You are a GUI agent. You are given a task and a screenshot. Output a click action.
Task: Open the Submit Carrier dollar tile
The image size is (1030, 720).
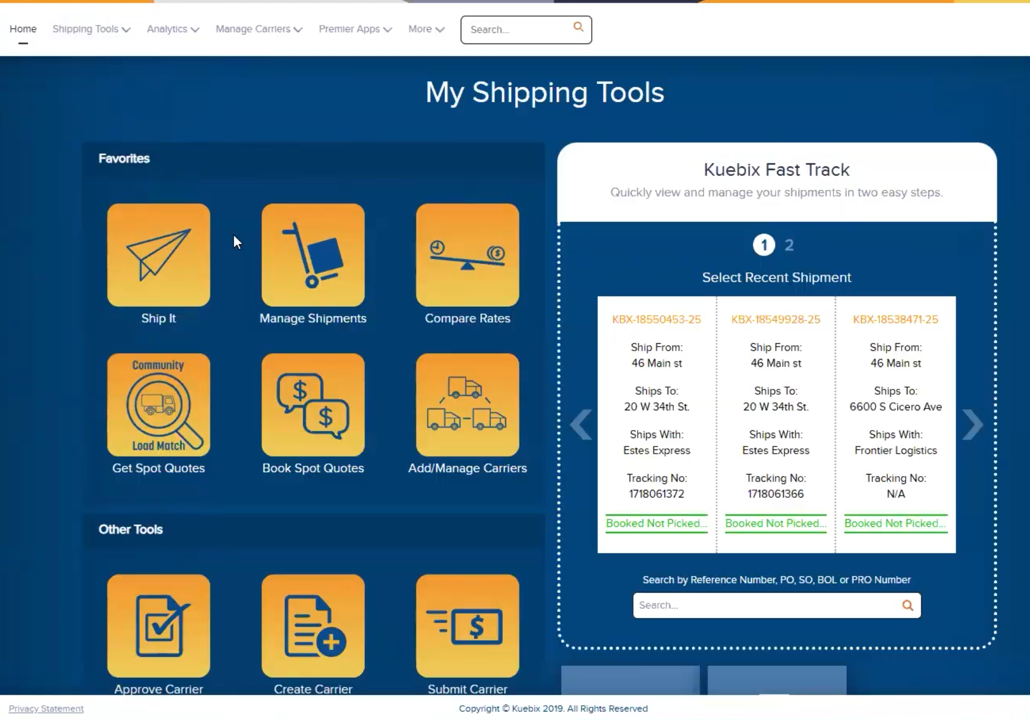467,626
